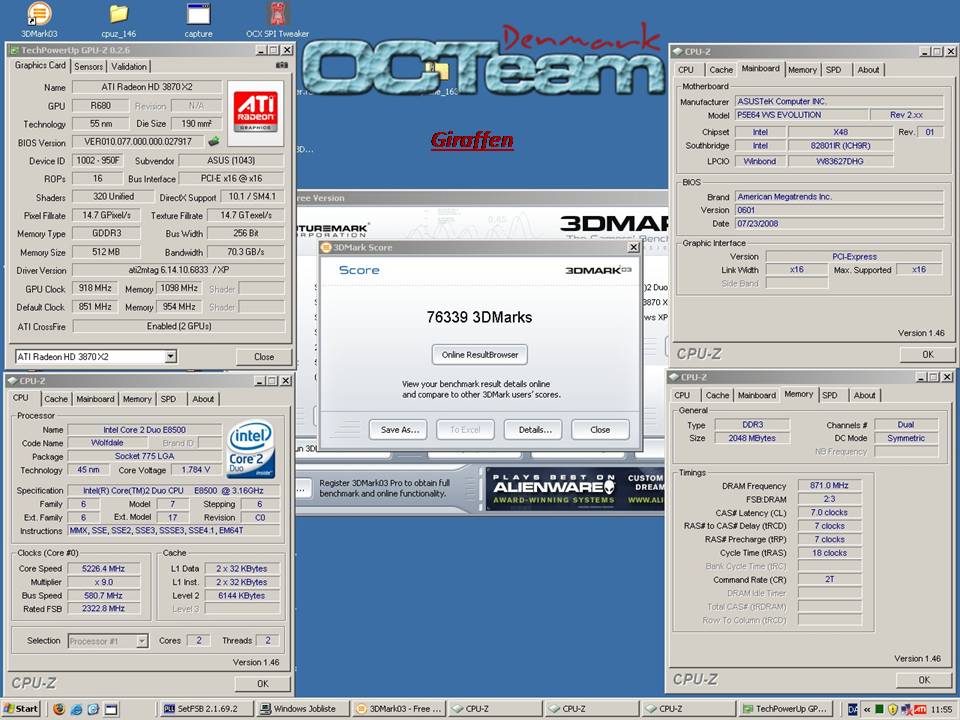The image size is (960, 720).
Task: Click GPU-Z camera screenshot icon
Action: pos(282,65)
